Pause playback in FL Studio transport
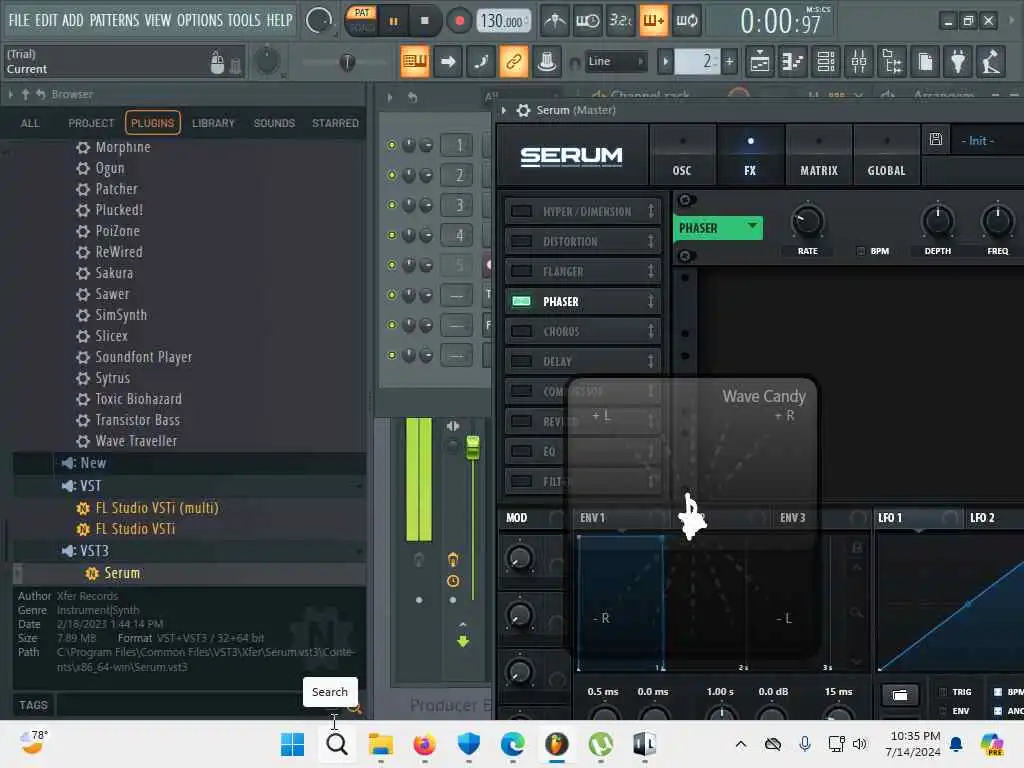1024x768 pixels. pos(393,21)
